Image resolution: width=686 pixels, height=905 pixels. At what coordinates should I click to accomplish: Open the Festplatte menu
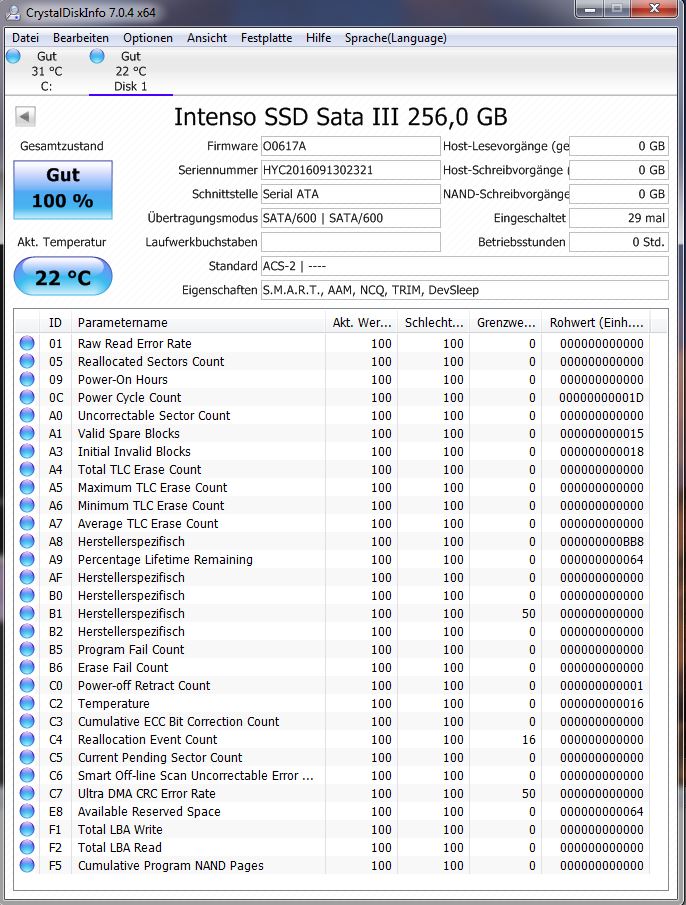266,38
